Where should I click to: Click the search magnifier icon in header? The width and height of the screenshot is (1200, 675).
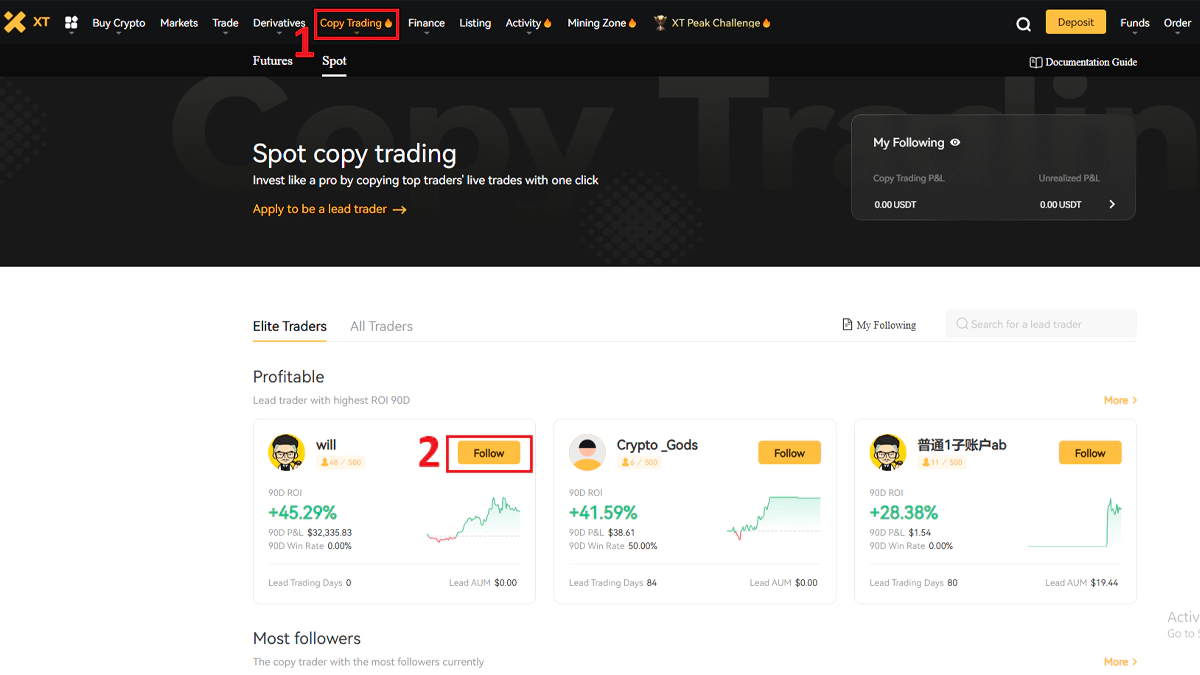click(x=1023, y=24)
